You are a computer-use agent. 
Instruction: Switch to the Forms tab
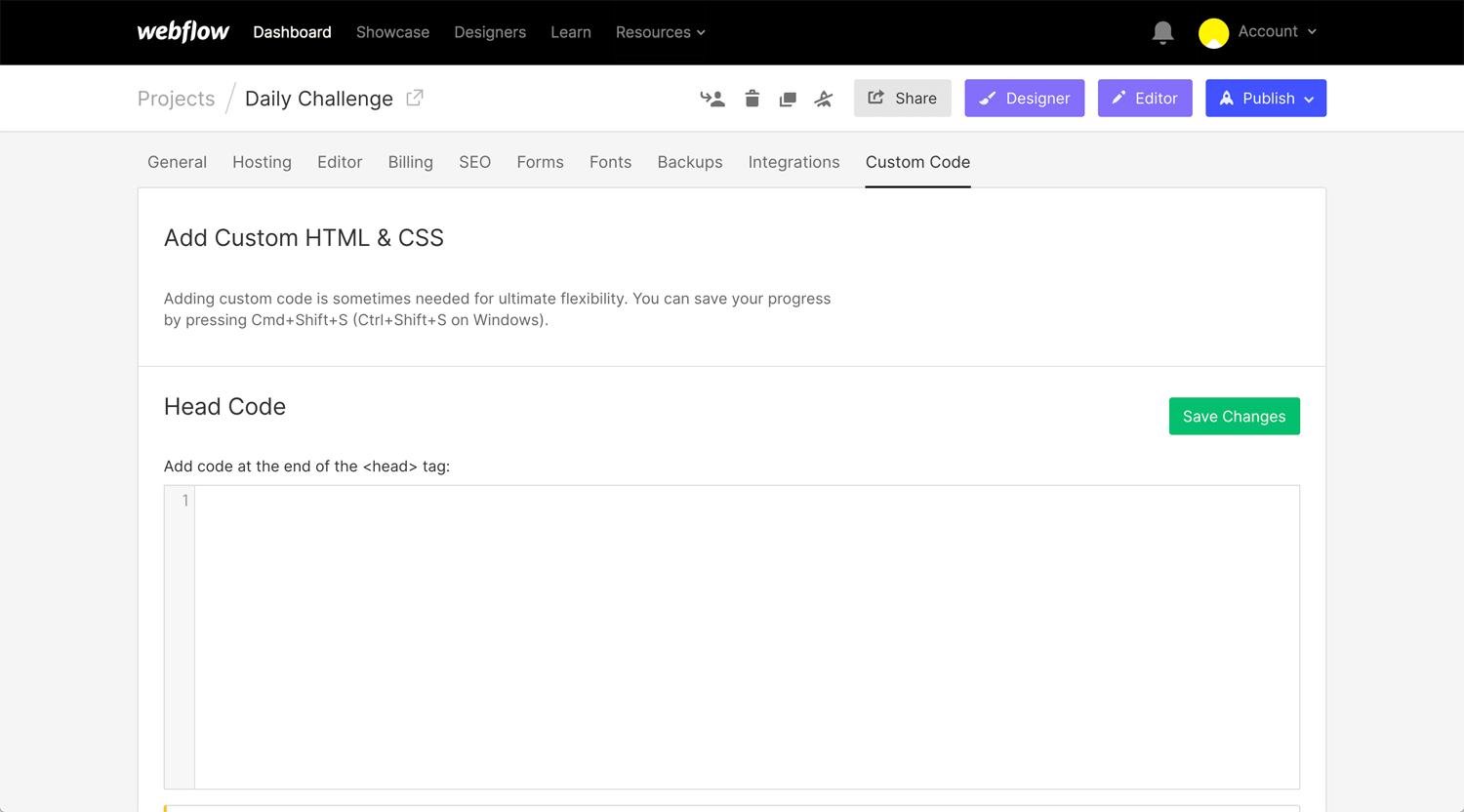pyautogui.click(x=540, y=162)
